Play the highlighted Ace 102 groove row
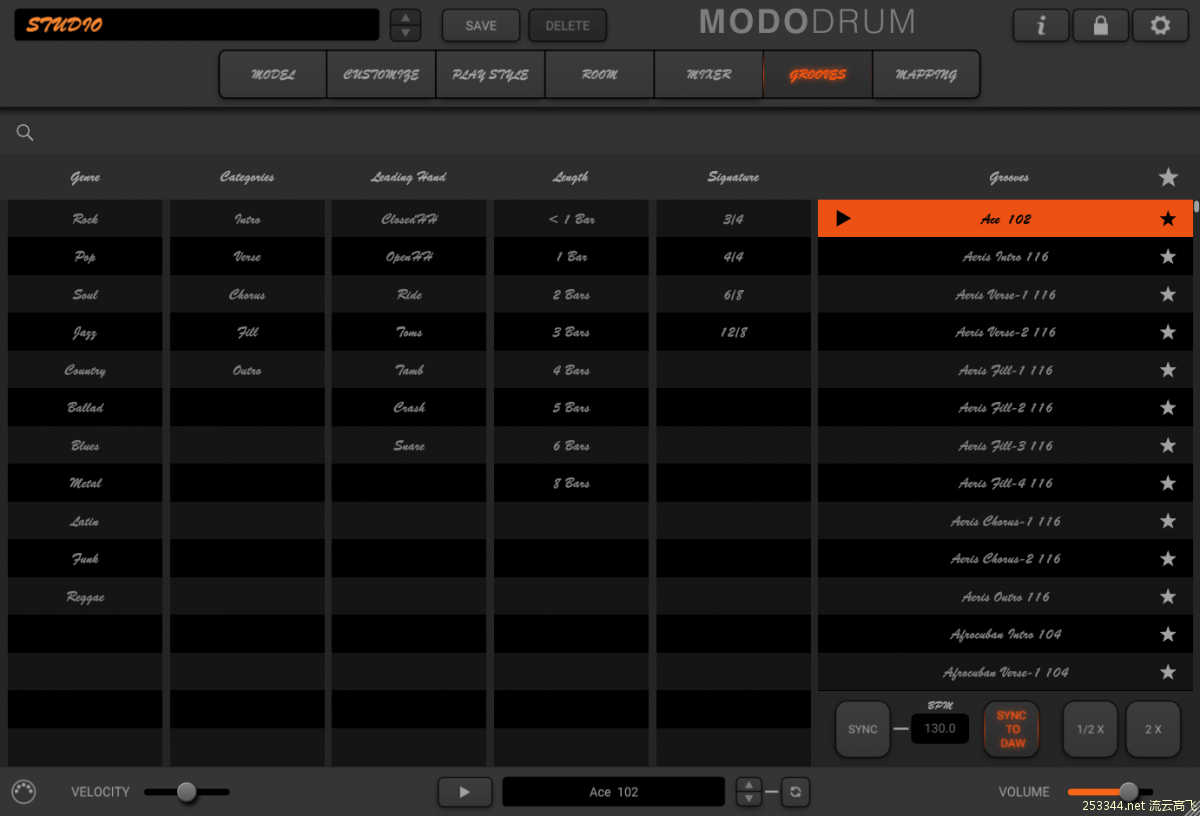1200x816 pixels. [843, 219]
